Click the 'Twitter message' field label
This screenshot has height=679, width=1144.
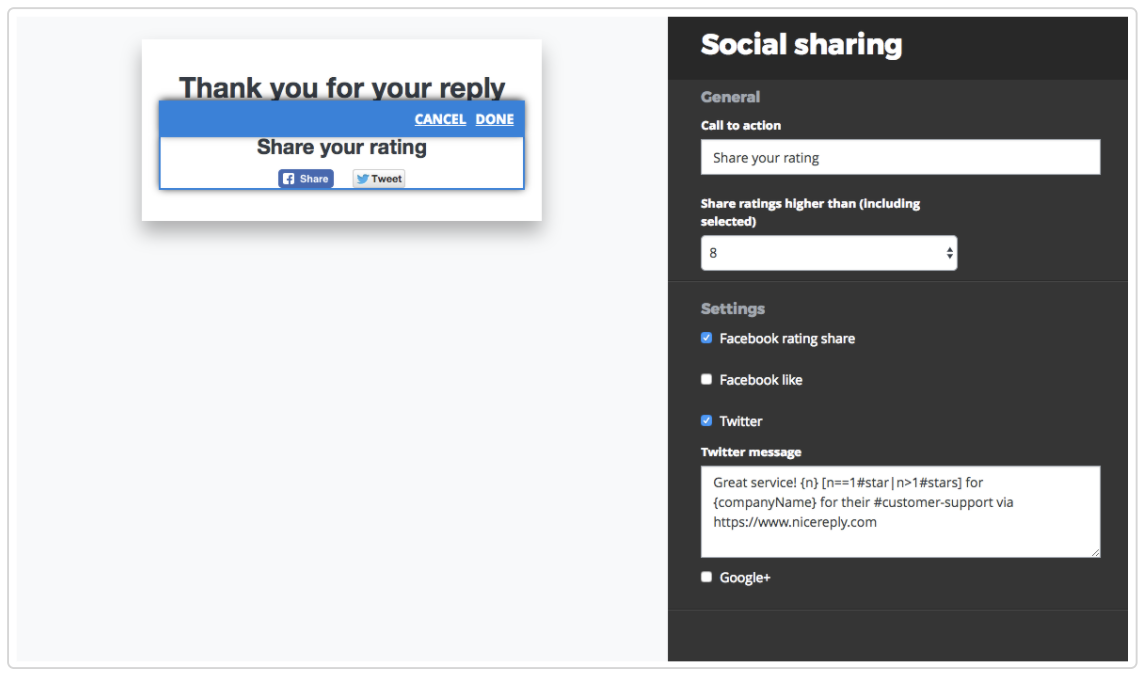[x=751, y=452]
